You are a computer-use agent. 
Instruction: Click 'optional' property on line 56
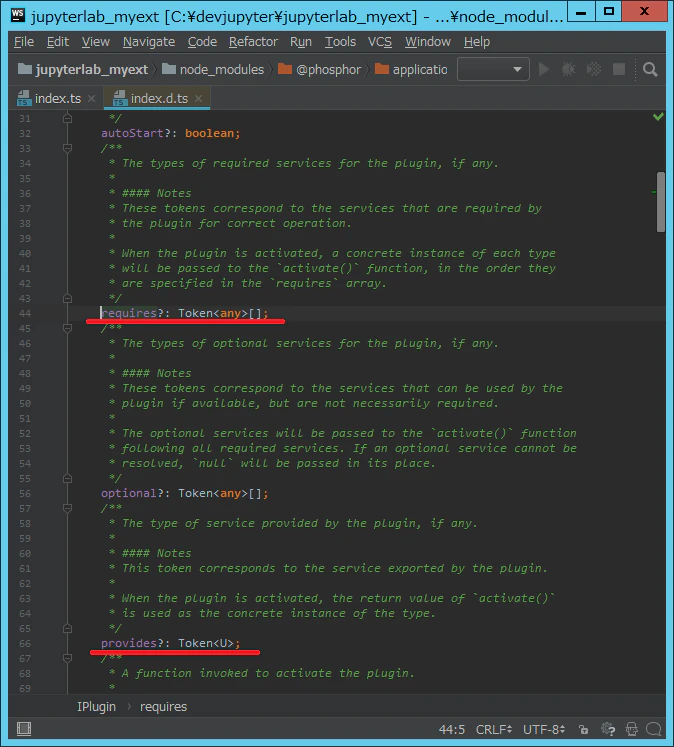(x=129, y=493)
